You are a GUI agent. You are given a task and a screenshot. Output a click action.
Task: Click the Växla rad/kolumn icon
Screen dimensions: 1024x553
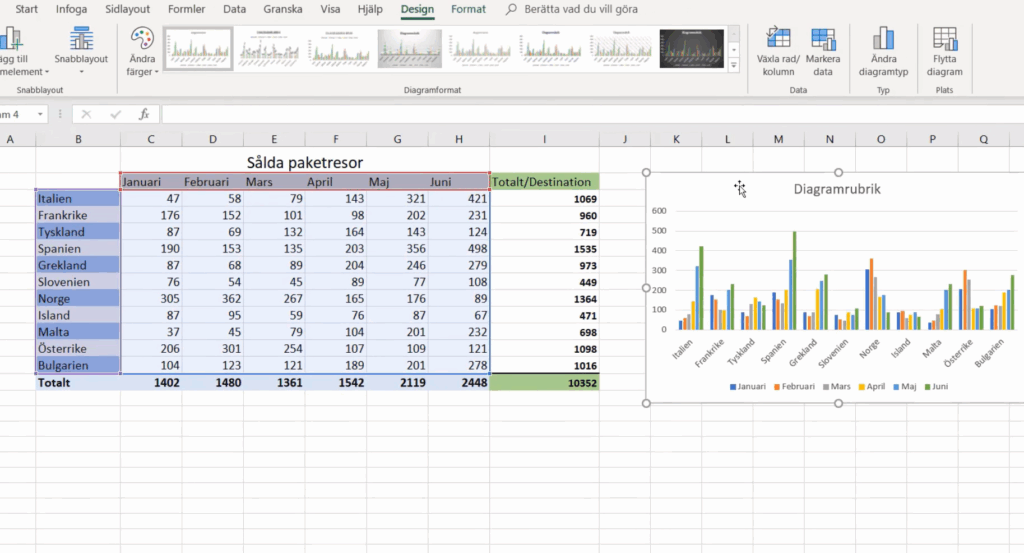coord(777,39)
